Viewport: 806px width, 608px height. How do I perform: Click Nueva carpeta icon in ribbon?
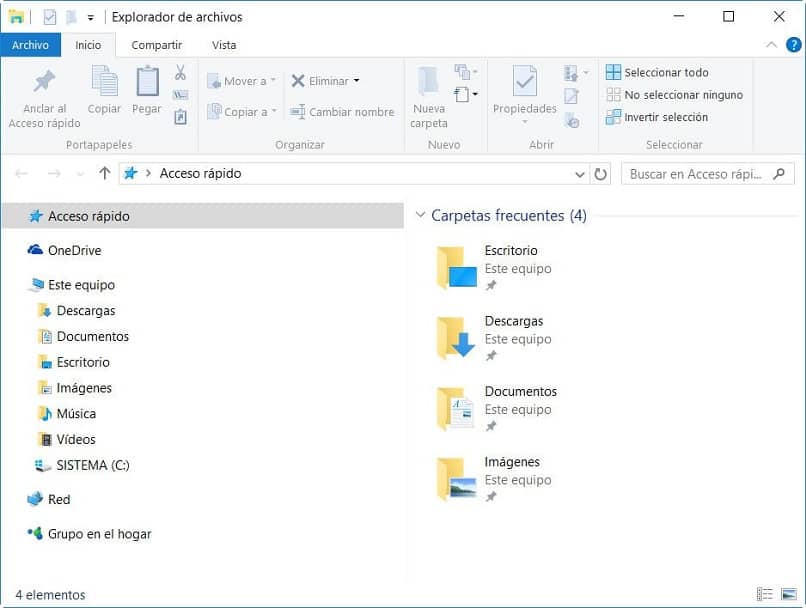pos(428,81)
